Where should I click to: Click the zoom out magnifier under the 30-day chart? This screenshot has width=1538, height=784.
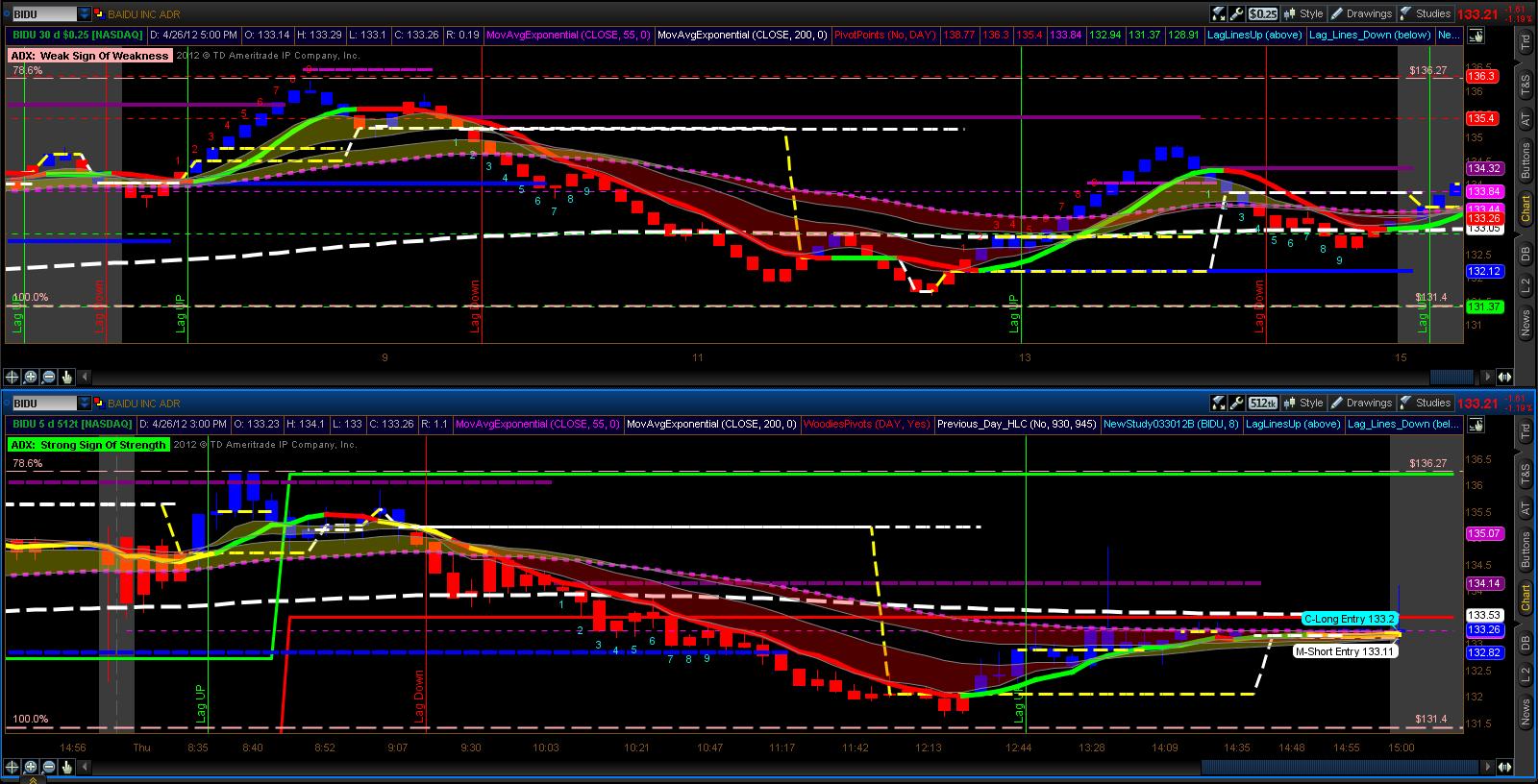tap(49, 377)
